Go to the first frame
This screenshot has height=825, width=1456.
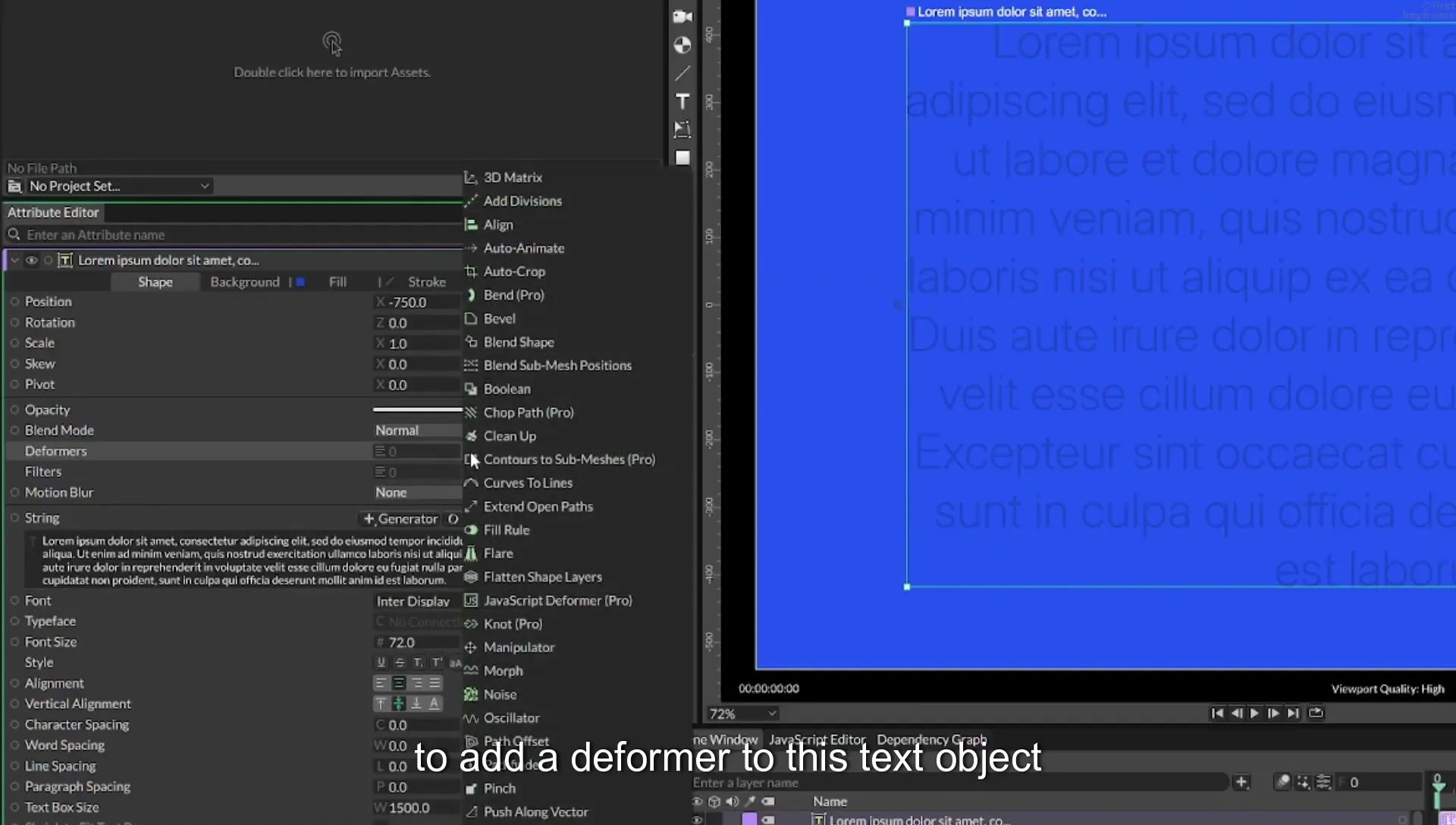click(x=1217, y=713)
